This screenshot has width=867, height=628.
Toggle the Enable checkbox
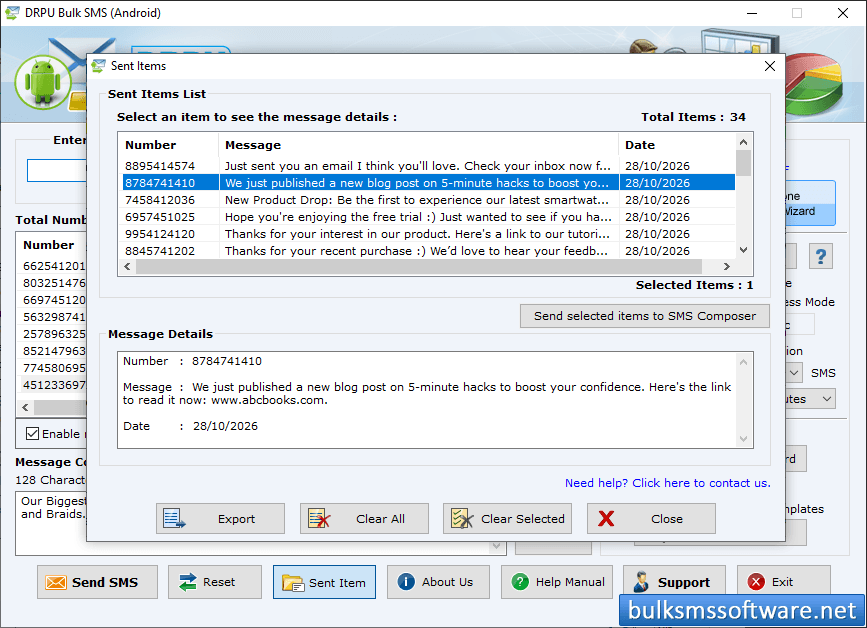pyautogui.click(x=33, y=434)
